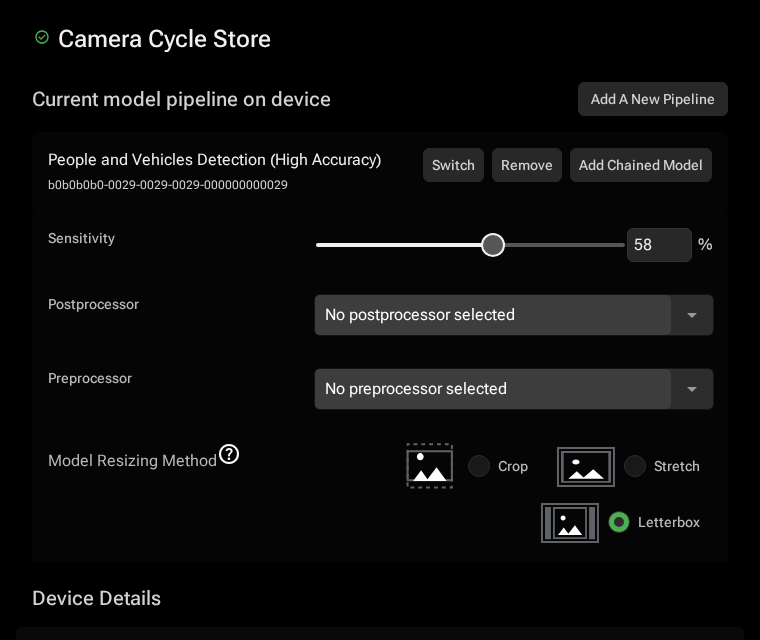Click the Postprocessor label

click(x=94, y=304)
